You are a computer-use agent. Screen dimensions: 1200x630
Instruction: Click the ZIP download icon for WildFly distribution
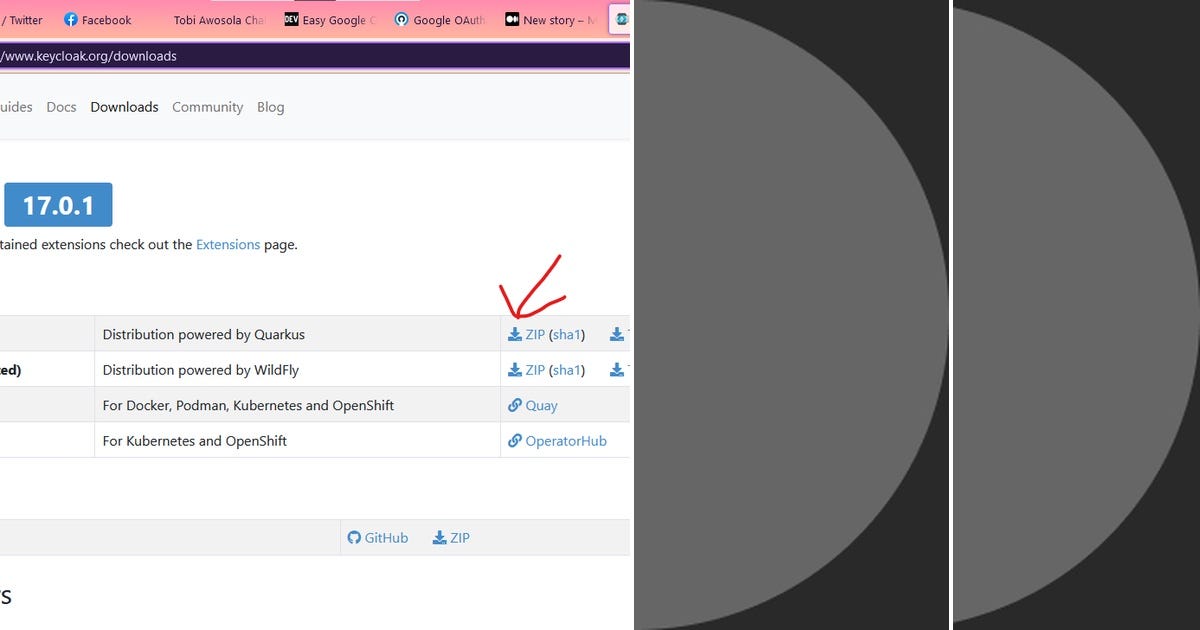517,369
